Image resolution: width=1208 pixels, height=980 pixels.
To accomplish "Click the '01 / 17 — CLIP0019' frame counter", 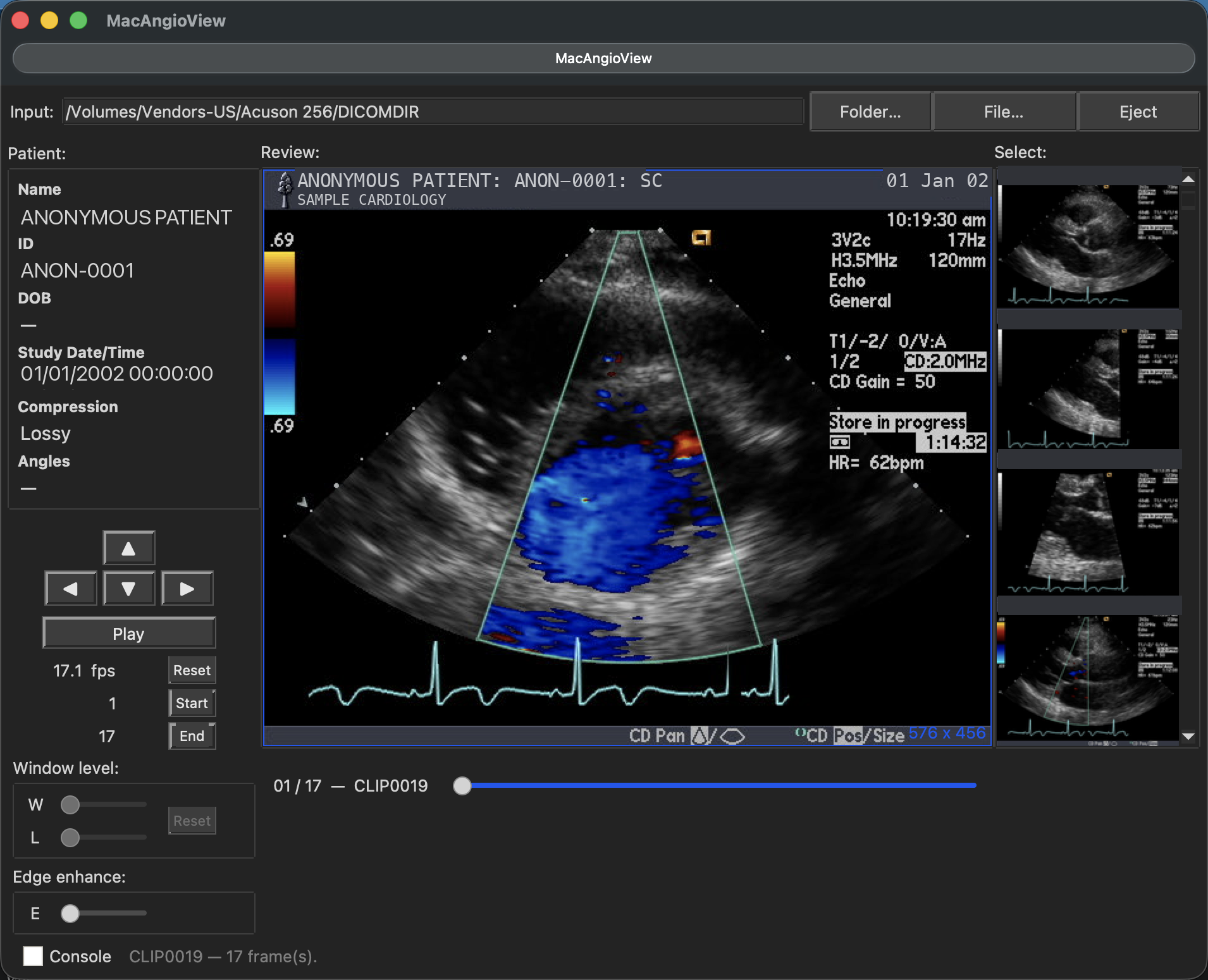I will click(350, 786).
